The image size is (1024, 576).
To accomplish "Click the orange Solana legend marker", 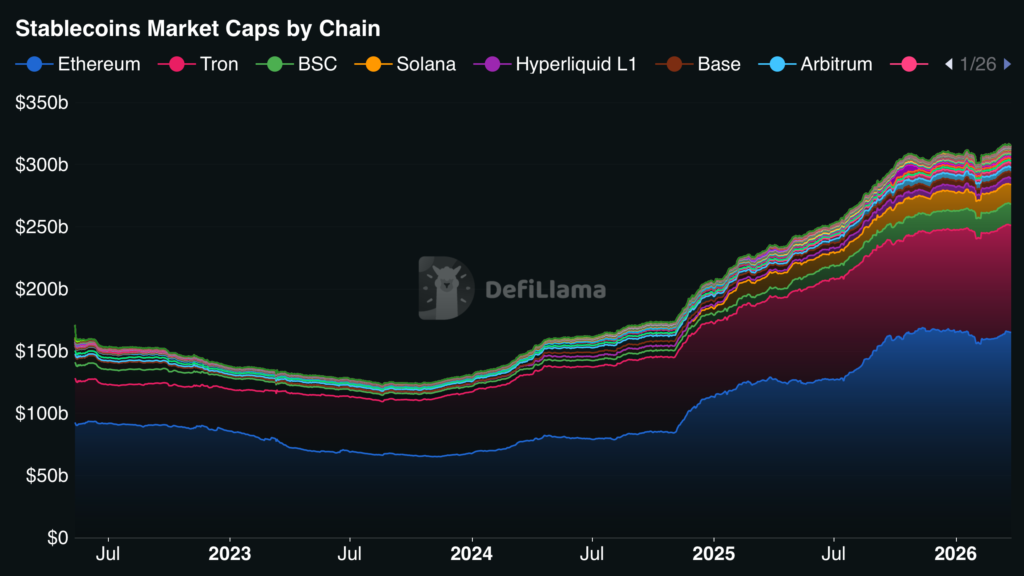I will (x=373, y=64).
